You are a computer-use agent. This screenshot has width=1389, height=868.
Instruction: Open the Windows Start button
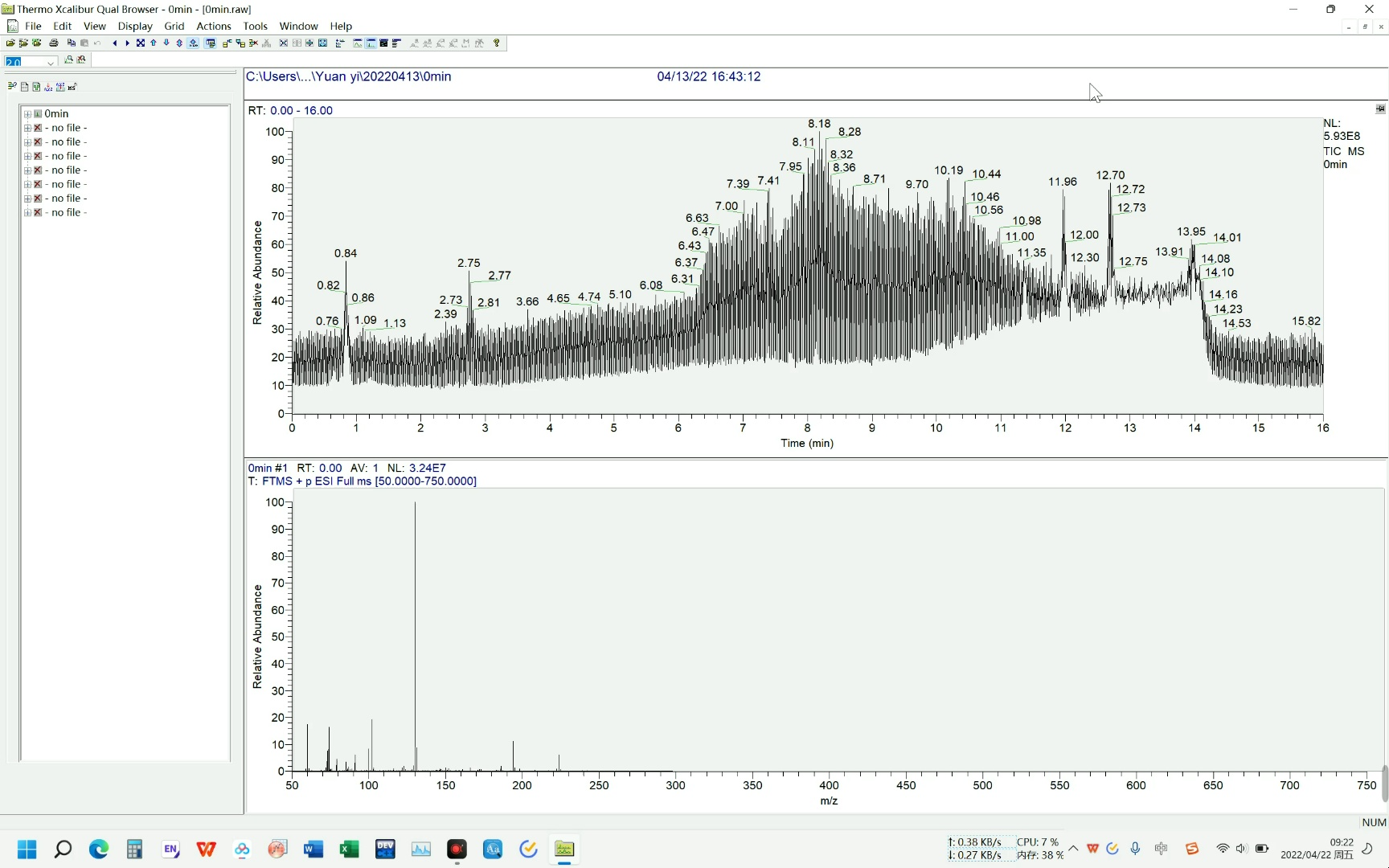click(27, 850)
